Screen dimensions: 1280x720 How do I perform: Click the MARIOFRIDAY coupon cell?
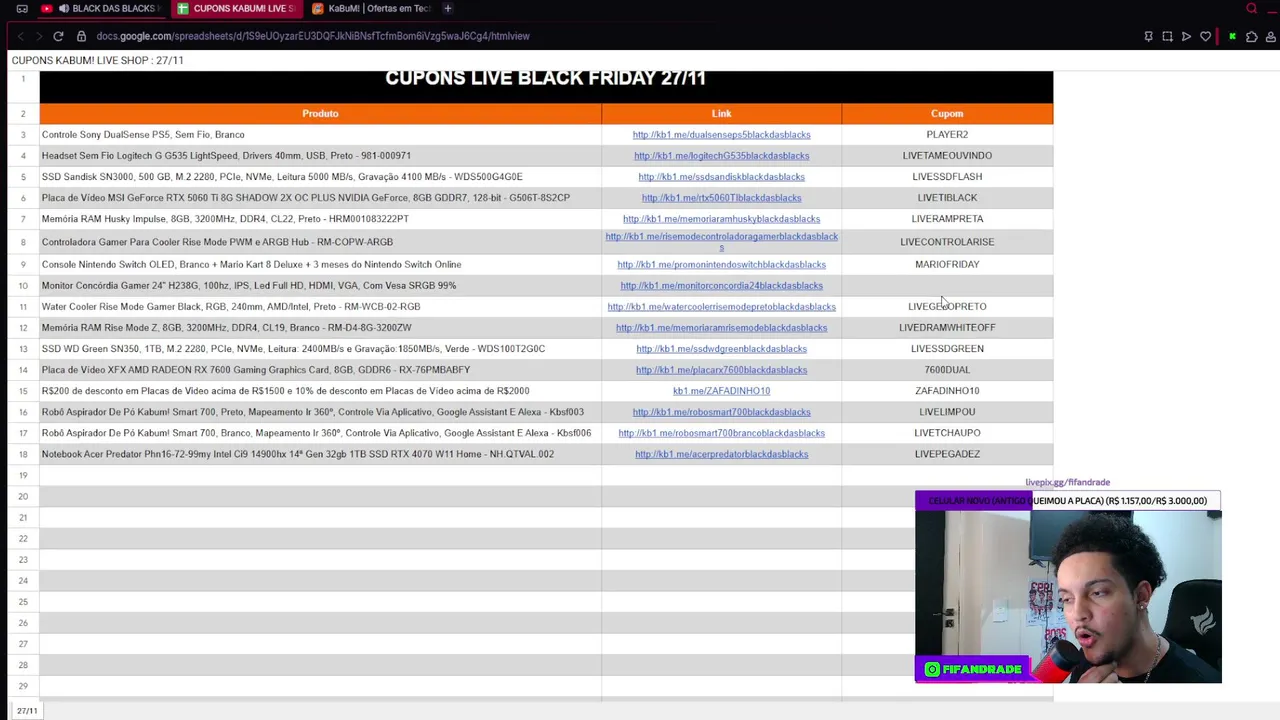(947, 265)
